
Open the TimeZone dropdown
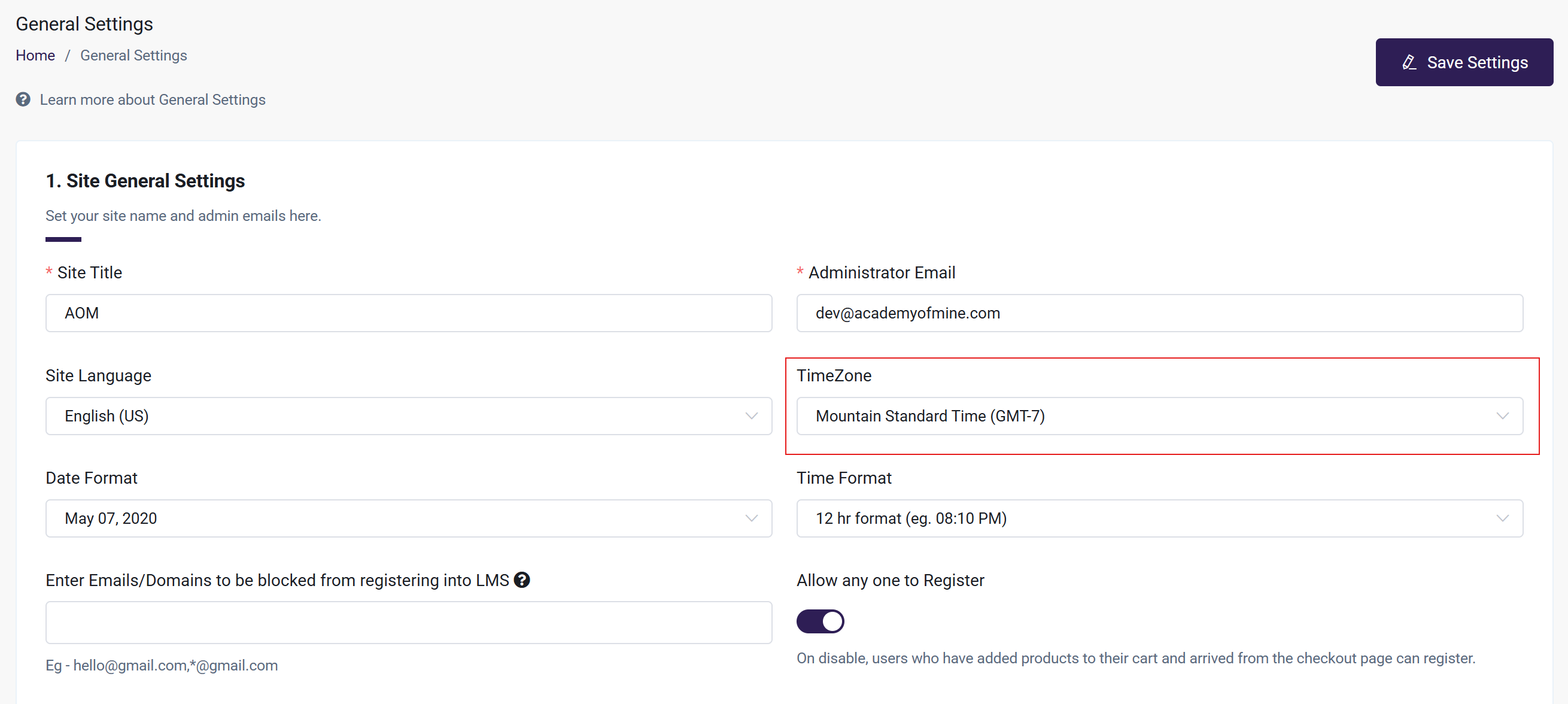tap(1160, 416)
